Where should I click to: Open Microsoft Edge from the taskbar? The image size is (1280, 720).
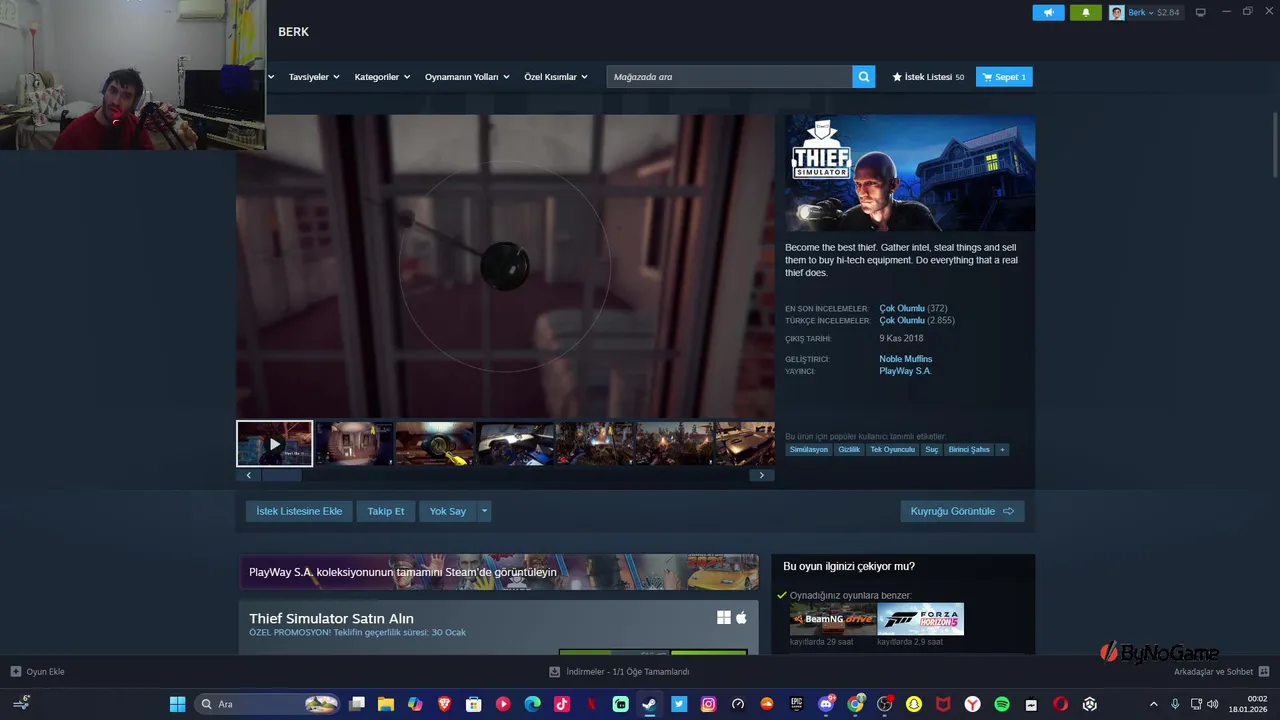pos(532,704)
